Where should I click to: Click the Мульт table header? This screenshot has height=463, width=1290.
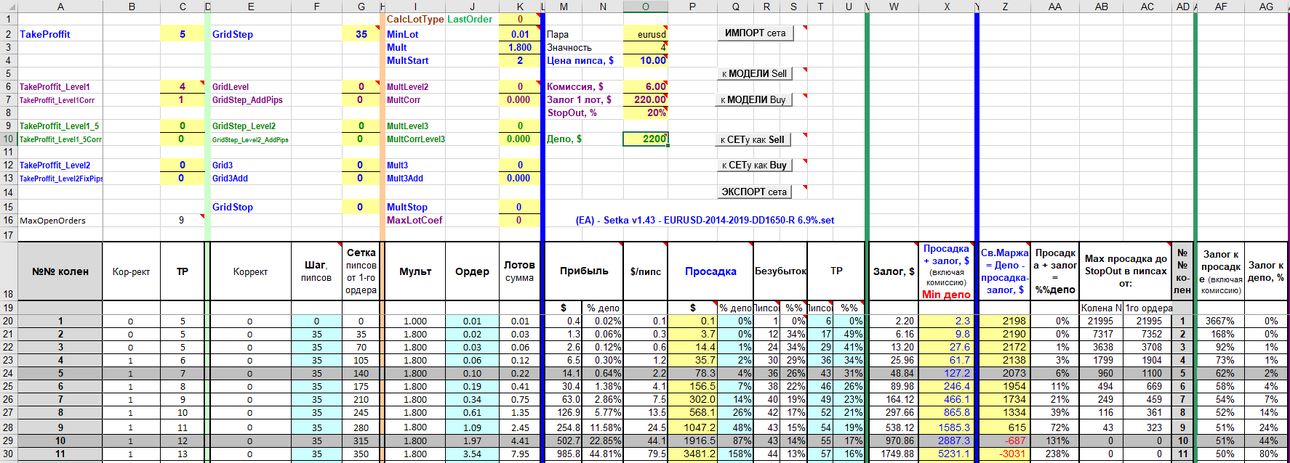pyautogui.click(x=414, y=270)
